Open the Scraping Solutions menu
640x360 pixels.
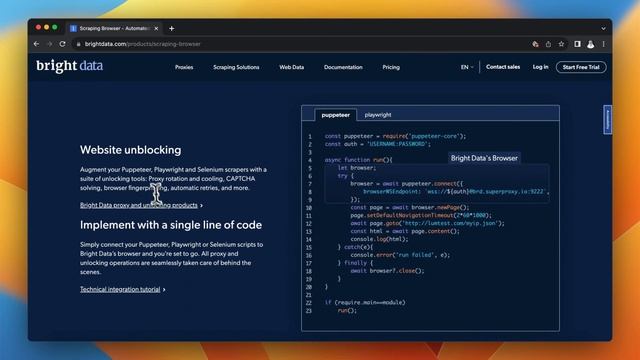pos(236,67)
